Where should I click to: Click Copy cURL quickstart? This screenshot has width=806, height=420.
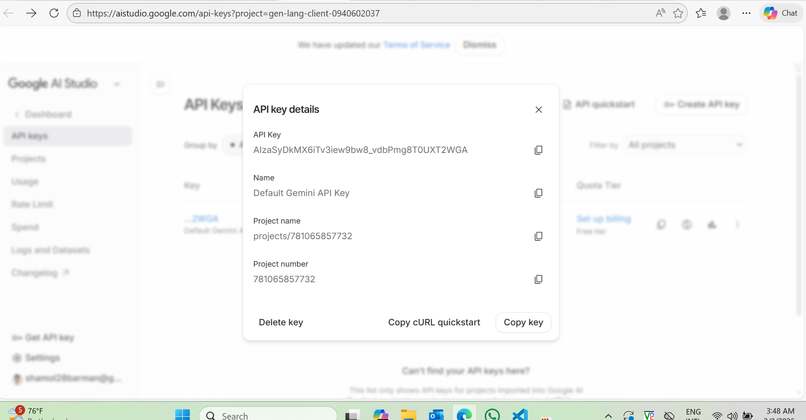434,322
